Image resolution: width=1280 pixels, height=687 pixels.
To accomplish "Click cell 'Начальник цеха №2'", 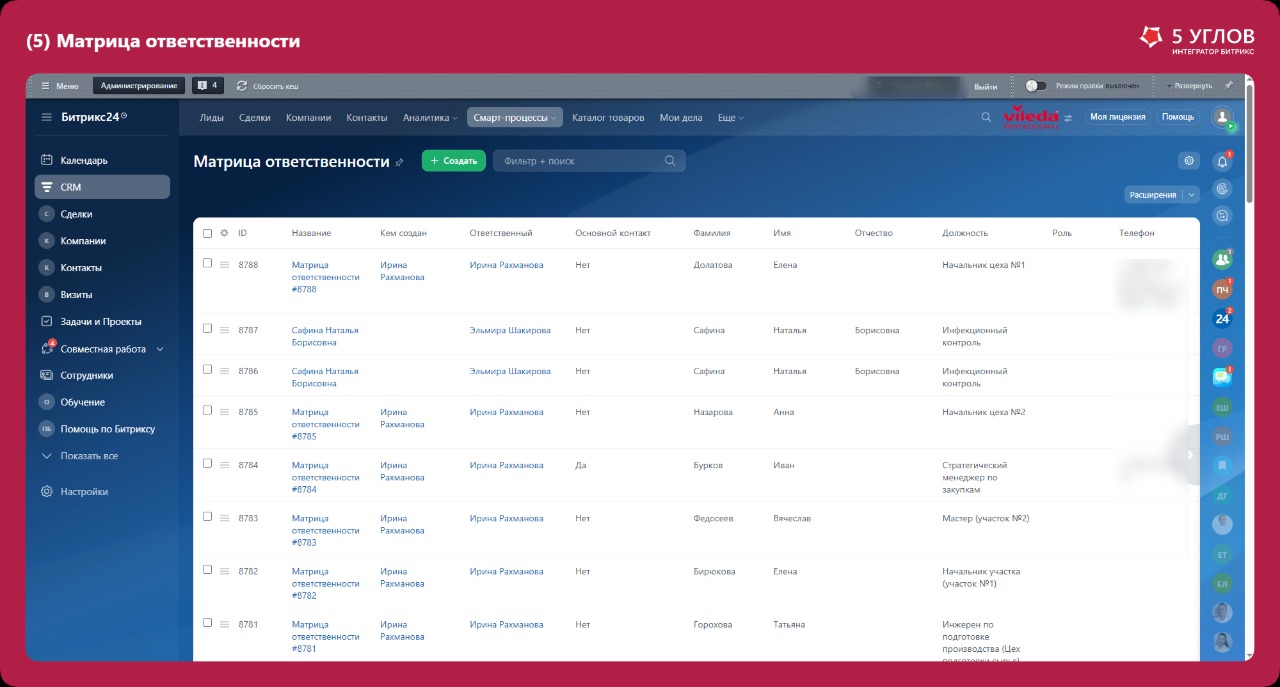I will (984, 412).
